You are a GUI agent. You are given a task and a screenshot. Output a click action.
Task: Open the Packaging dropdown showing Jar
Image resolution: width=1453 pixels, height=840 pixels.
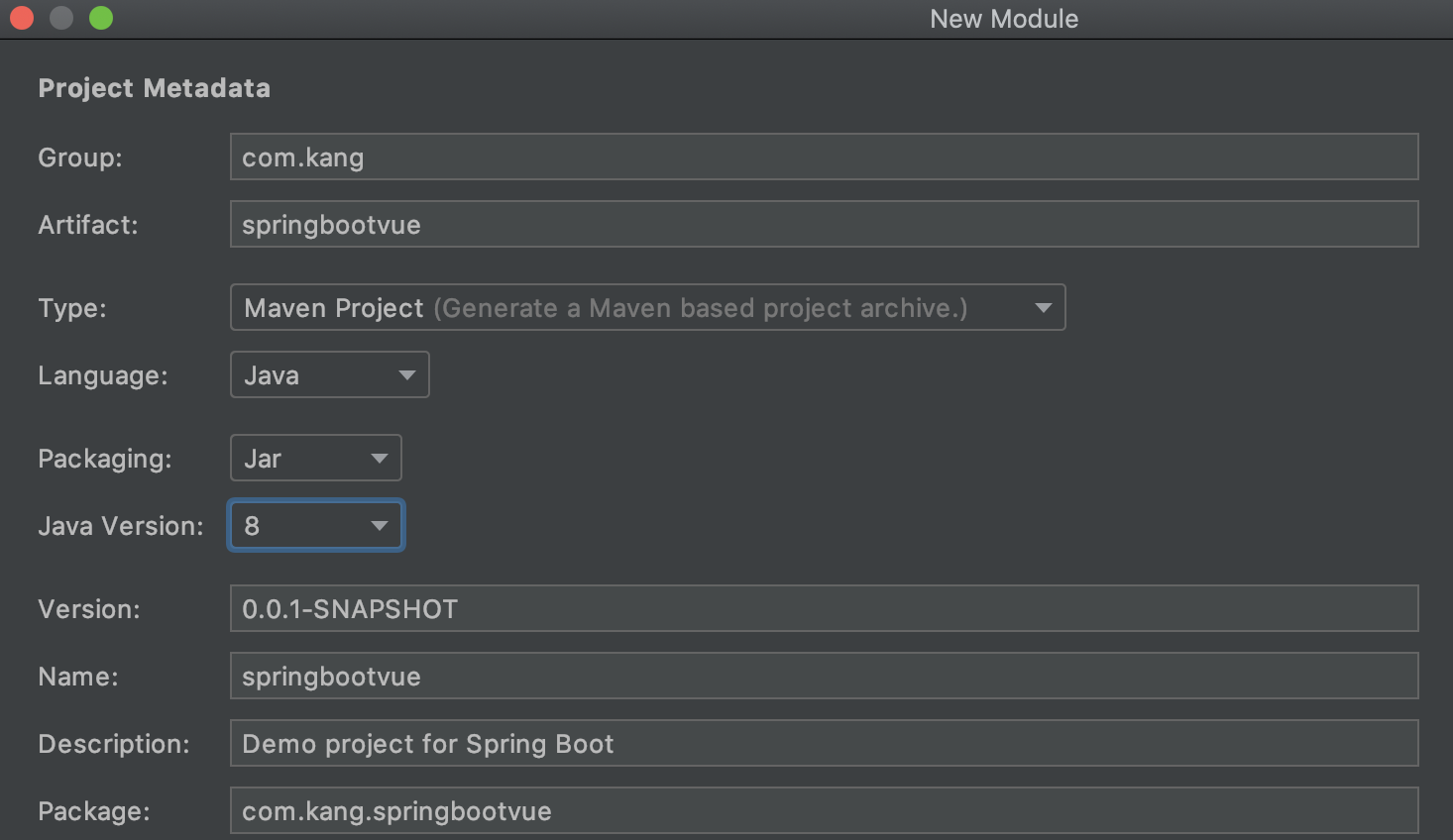(315, 459)
